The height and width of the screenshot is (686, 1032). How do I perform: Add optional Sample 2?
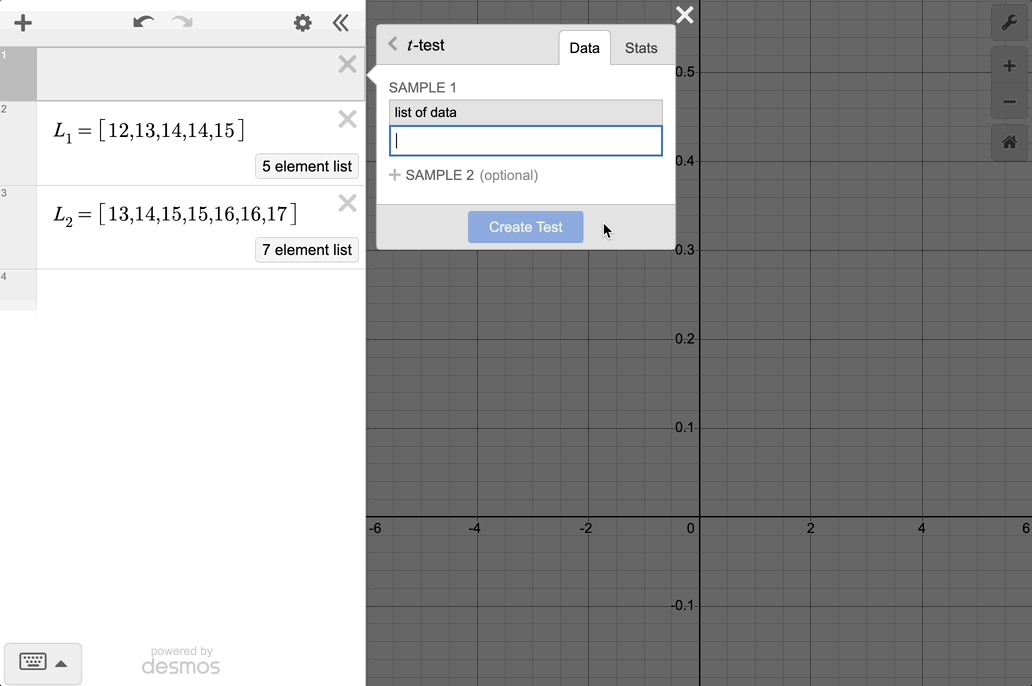pos(464,175)
